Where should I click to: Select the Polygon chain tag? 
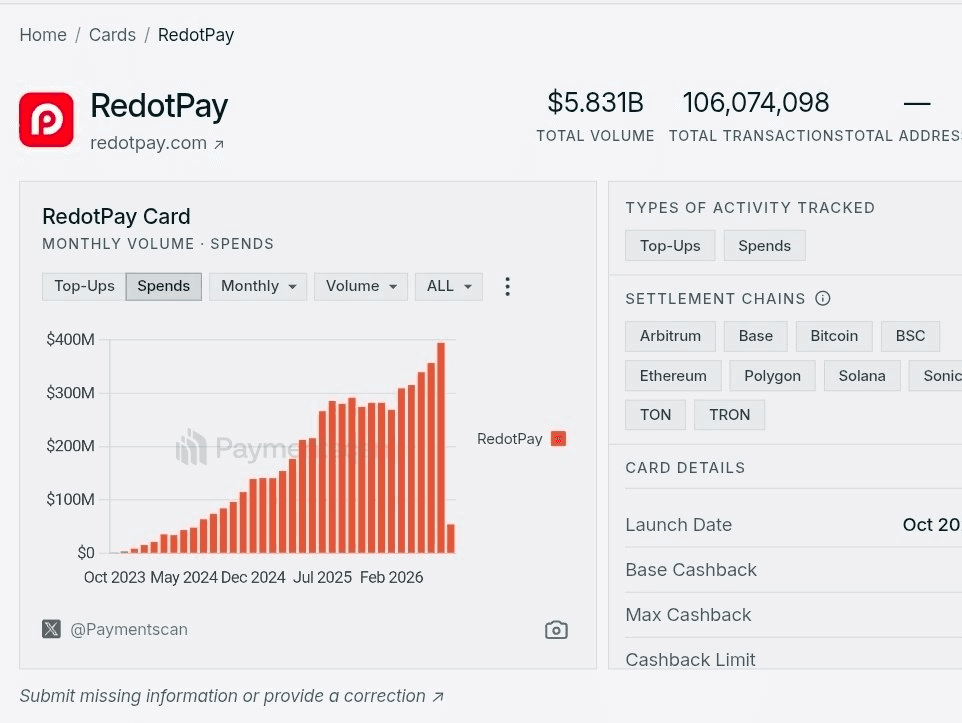point(772,376)
